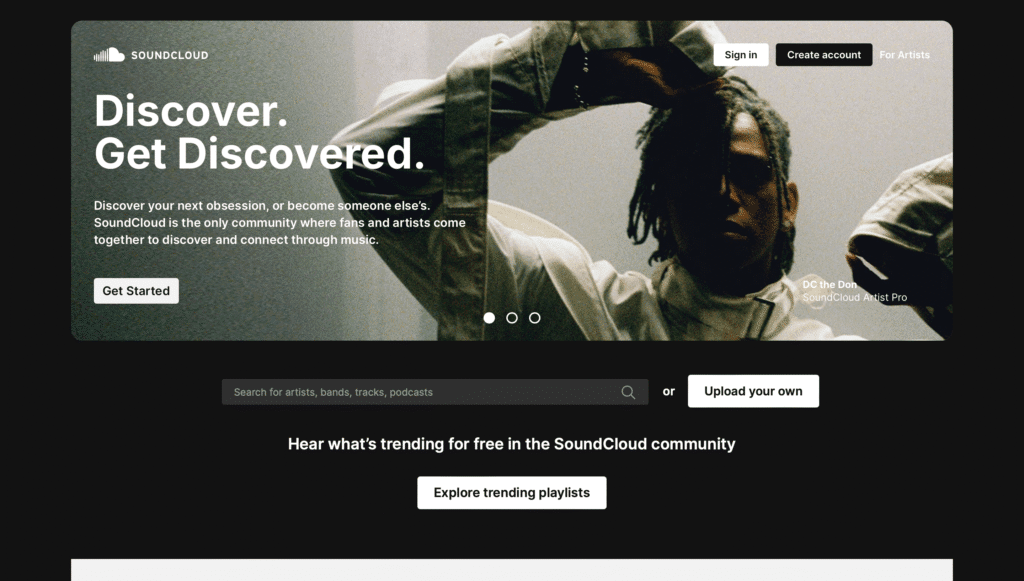The height and width of the screenshot is (581, 1024).
Task: Click the Upload your own button
Action: pyautogui.click(x=753, y=391)
